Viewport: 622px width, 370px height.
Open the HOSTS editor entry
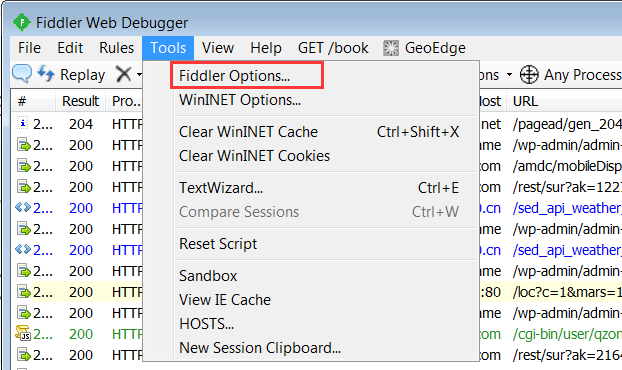(x=206, y=324)
